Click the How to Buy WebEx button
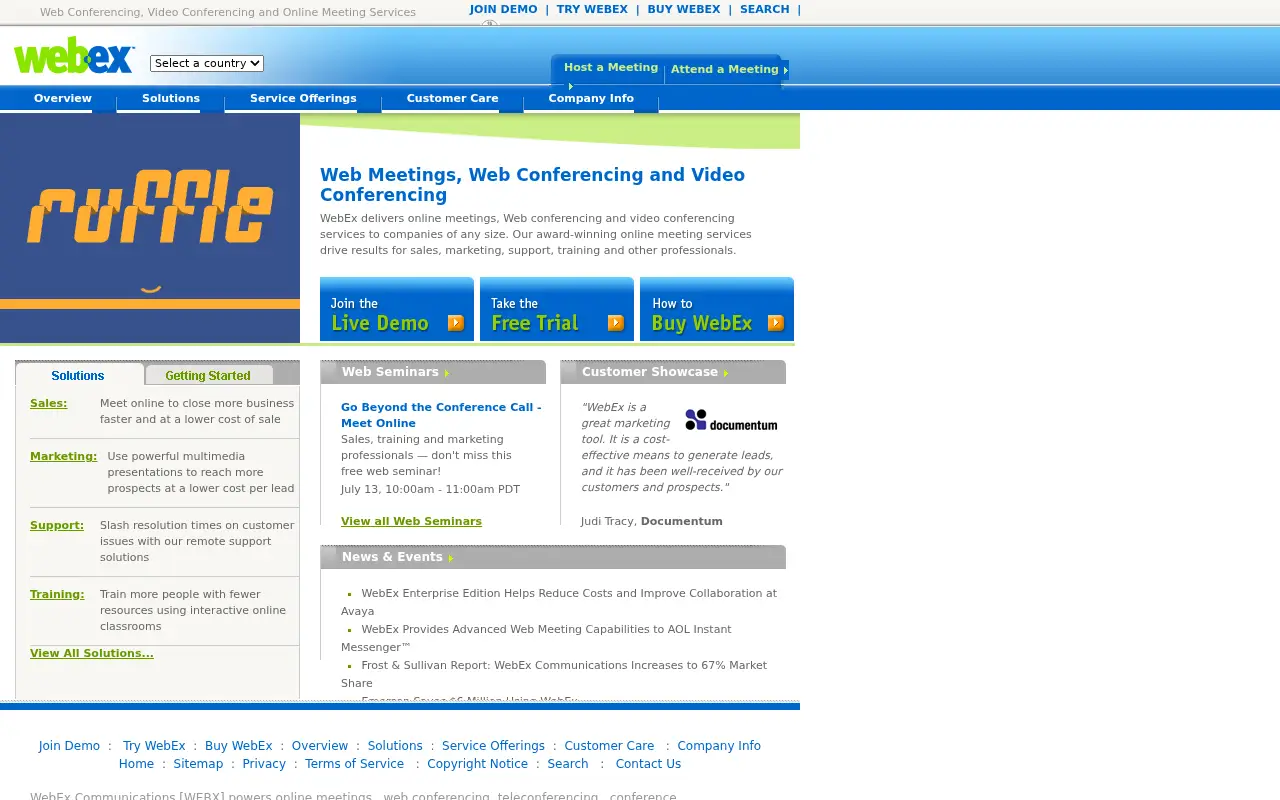This screenshot has height=800, width=1280. click(x=717, y=309)
